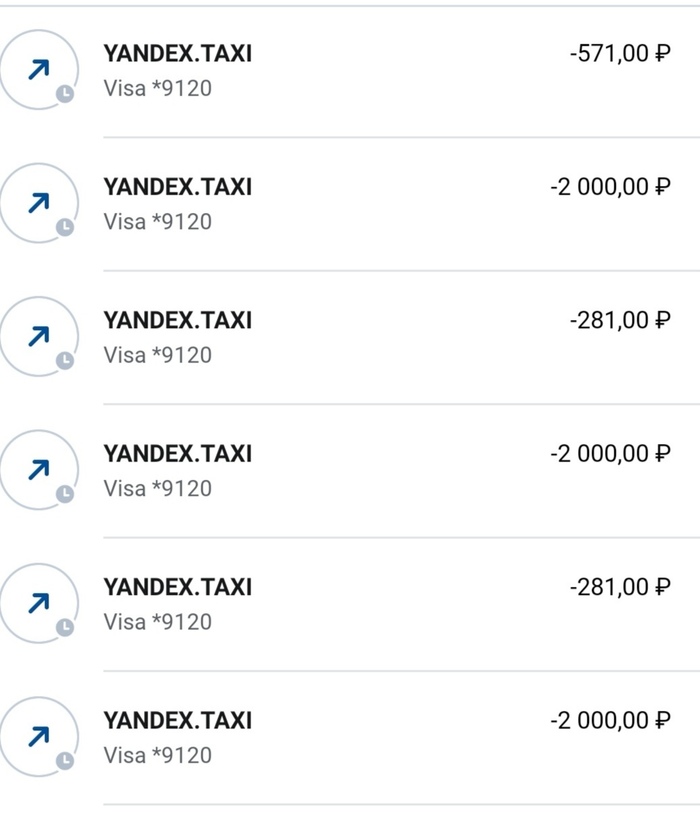Click the arrow icon in the second transaction row

[x=38, y=203]
